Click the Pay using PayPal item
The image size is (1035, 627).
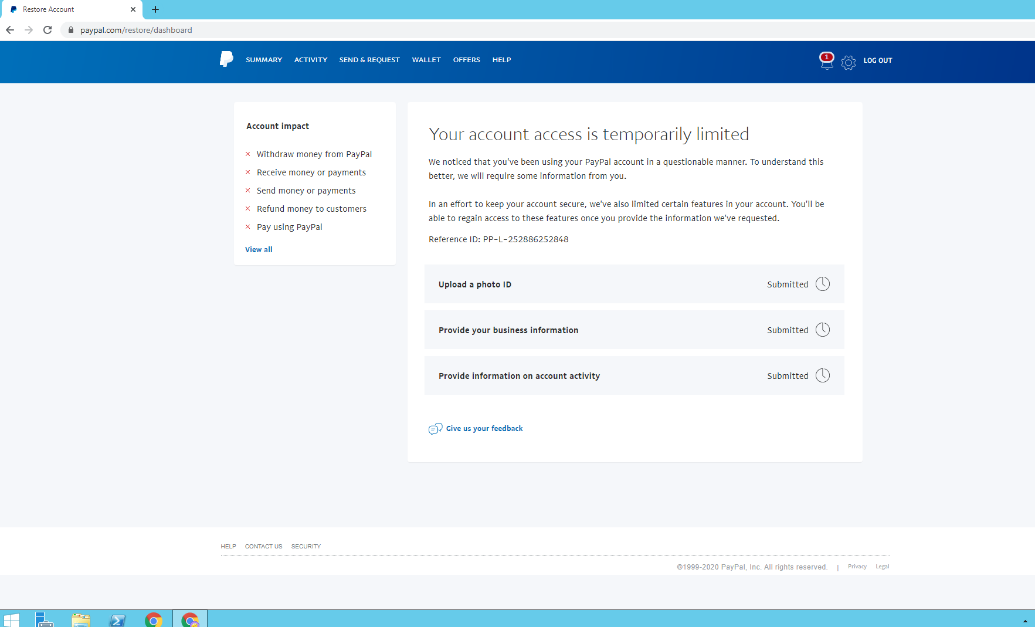(289, 227)
